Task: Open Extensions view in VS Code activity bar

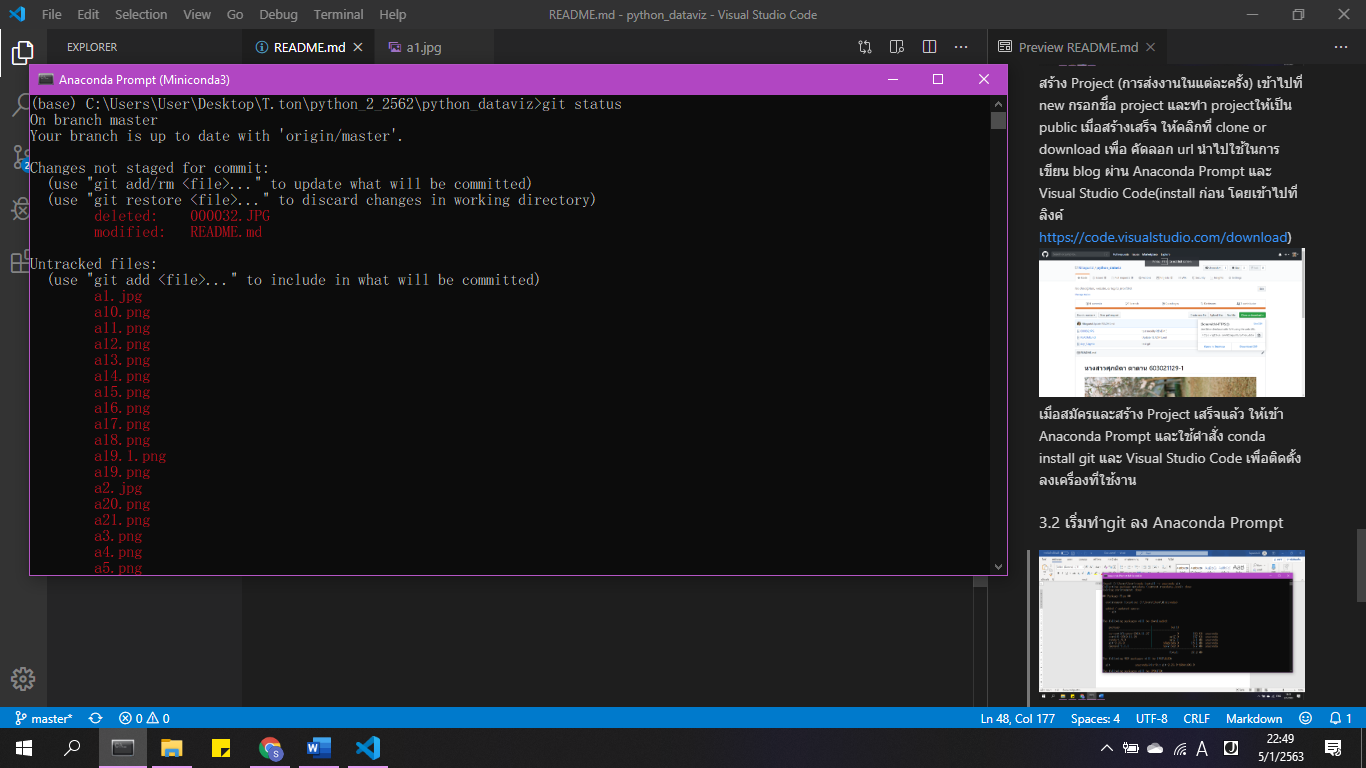Action: pyautogui.click(x=20, y=262)
